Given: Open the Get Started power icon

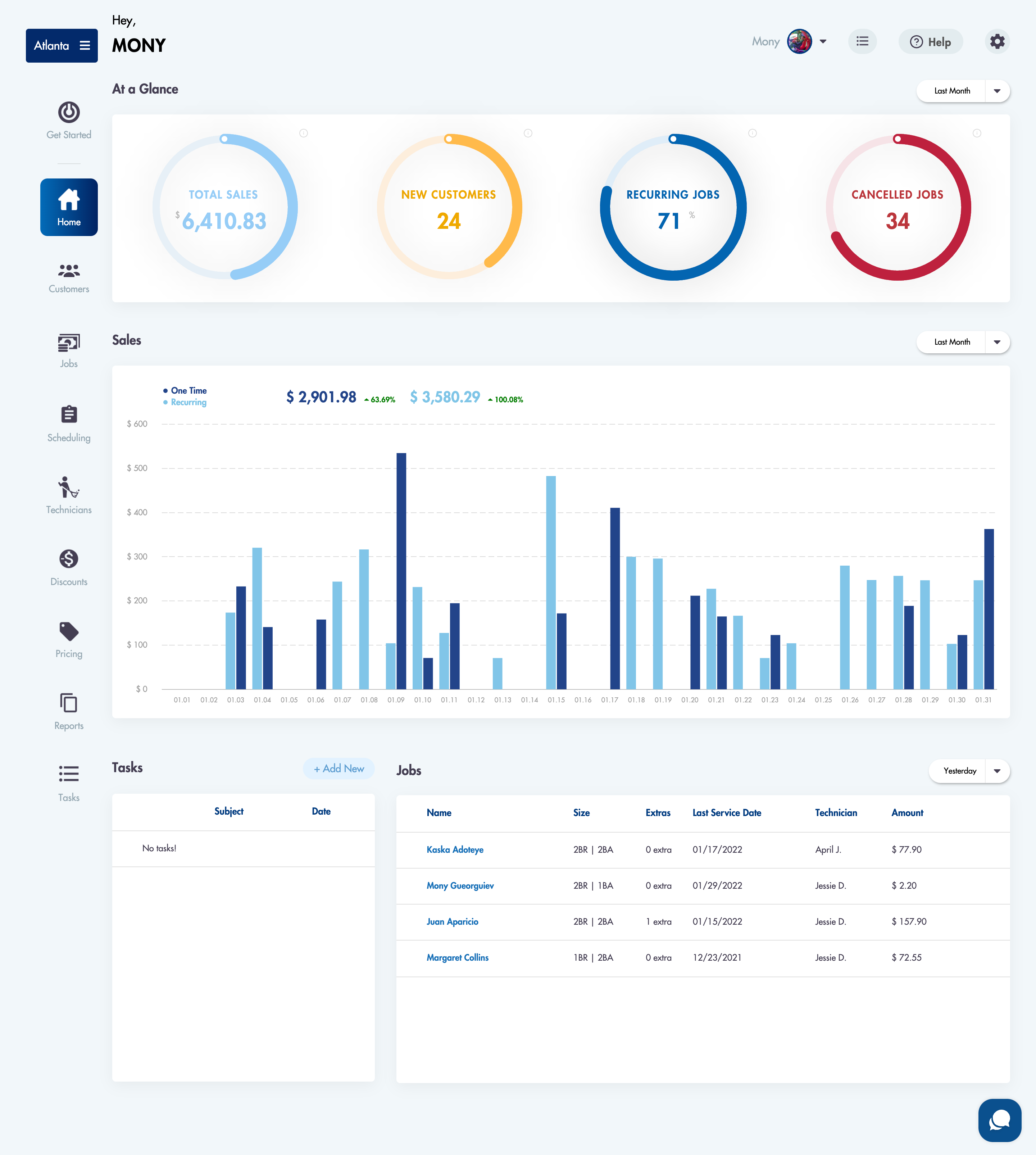Looking at the screenshot, I should 69,113.
